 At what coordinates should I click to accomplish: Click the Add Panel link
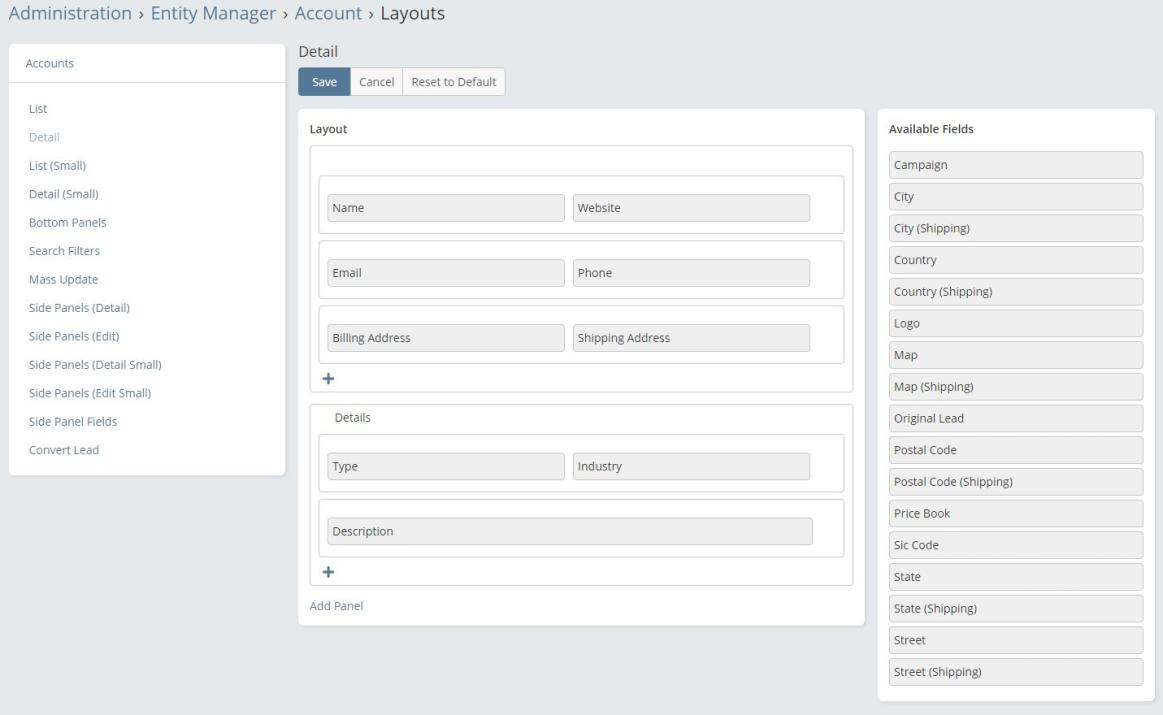(x=336, y=605)
